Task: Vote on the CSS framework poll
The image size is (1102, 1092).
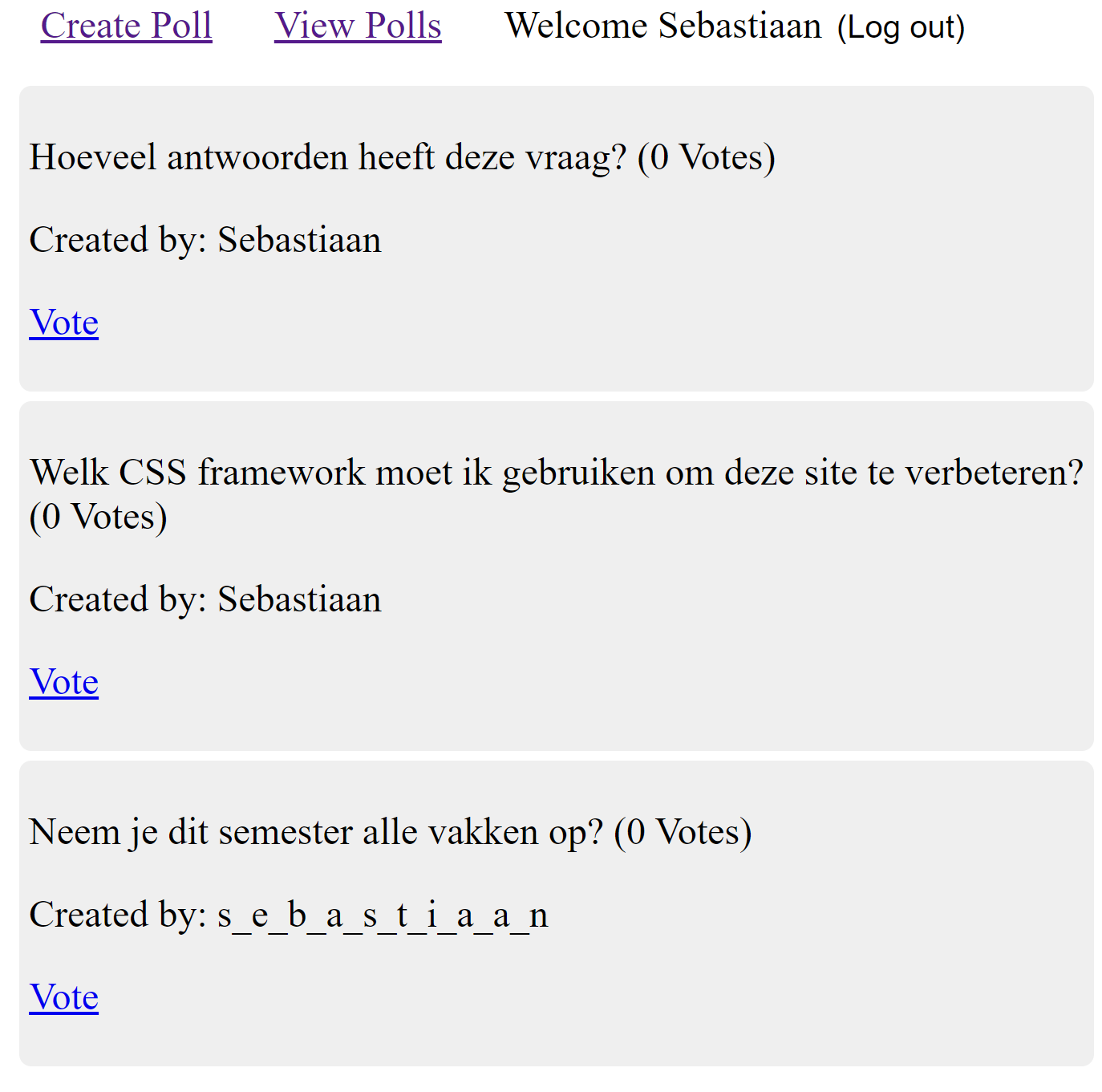Action: [64, 682]
